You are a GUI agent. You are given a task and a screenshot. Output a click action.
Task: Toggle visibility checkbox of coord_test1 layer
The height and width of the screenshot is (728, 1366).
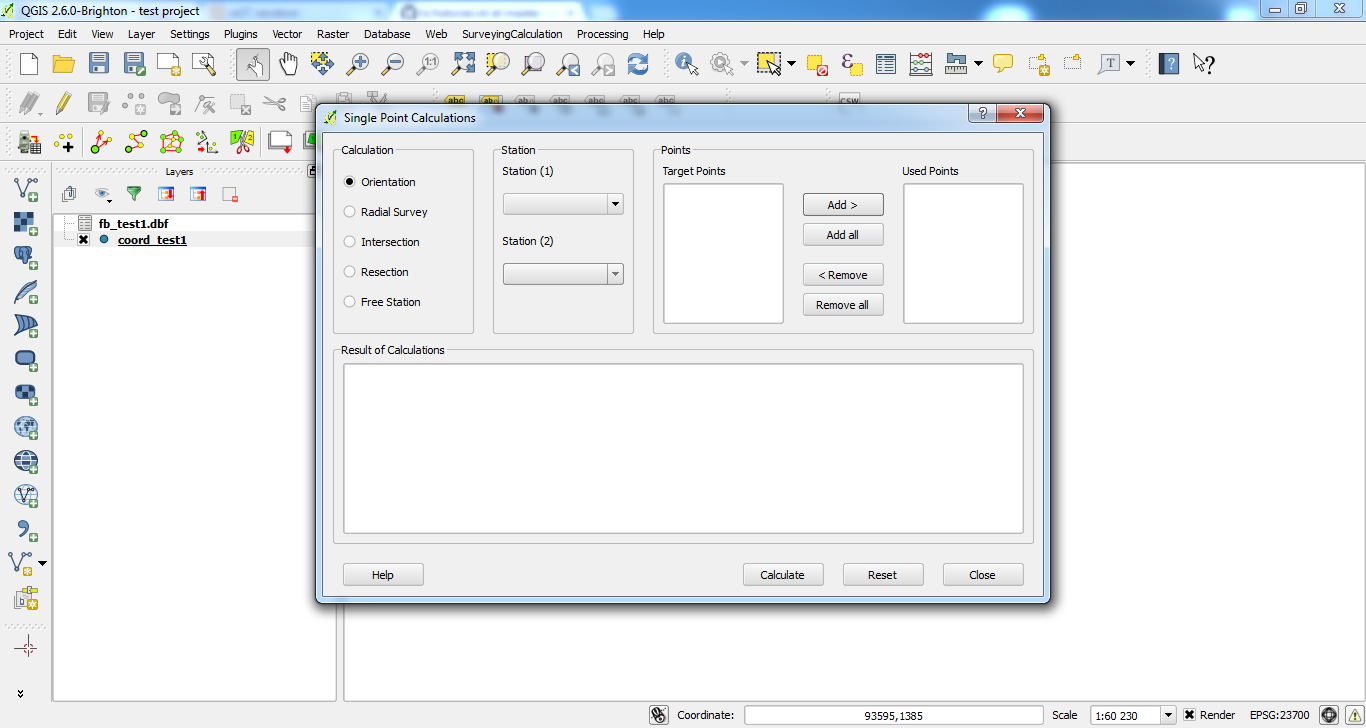pyautogui.click(x=84, y=240)
